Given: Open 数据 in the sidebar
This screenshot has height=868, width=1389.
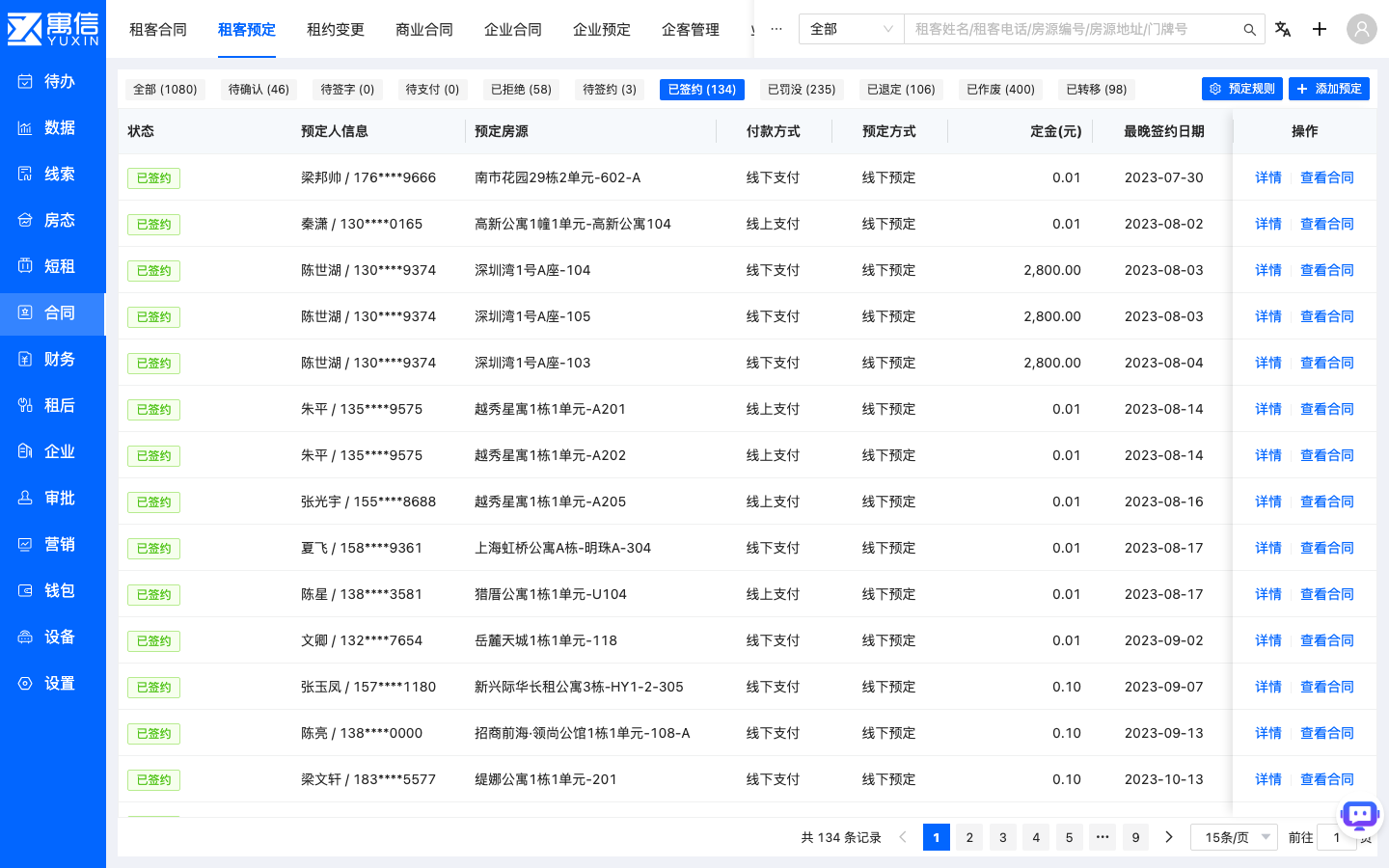Looking at the screenshot, I should click(52, 127).
